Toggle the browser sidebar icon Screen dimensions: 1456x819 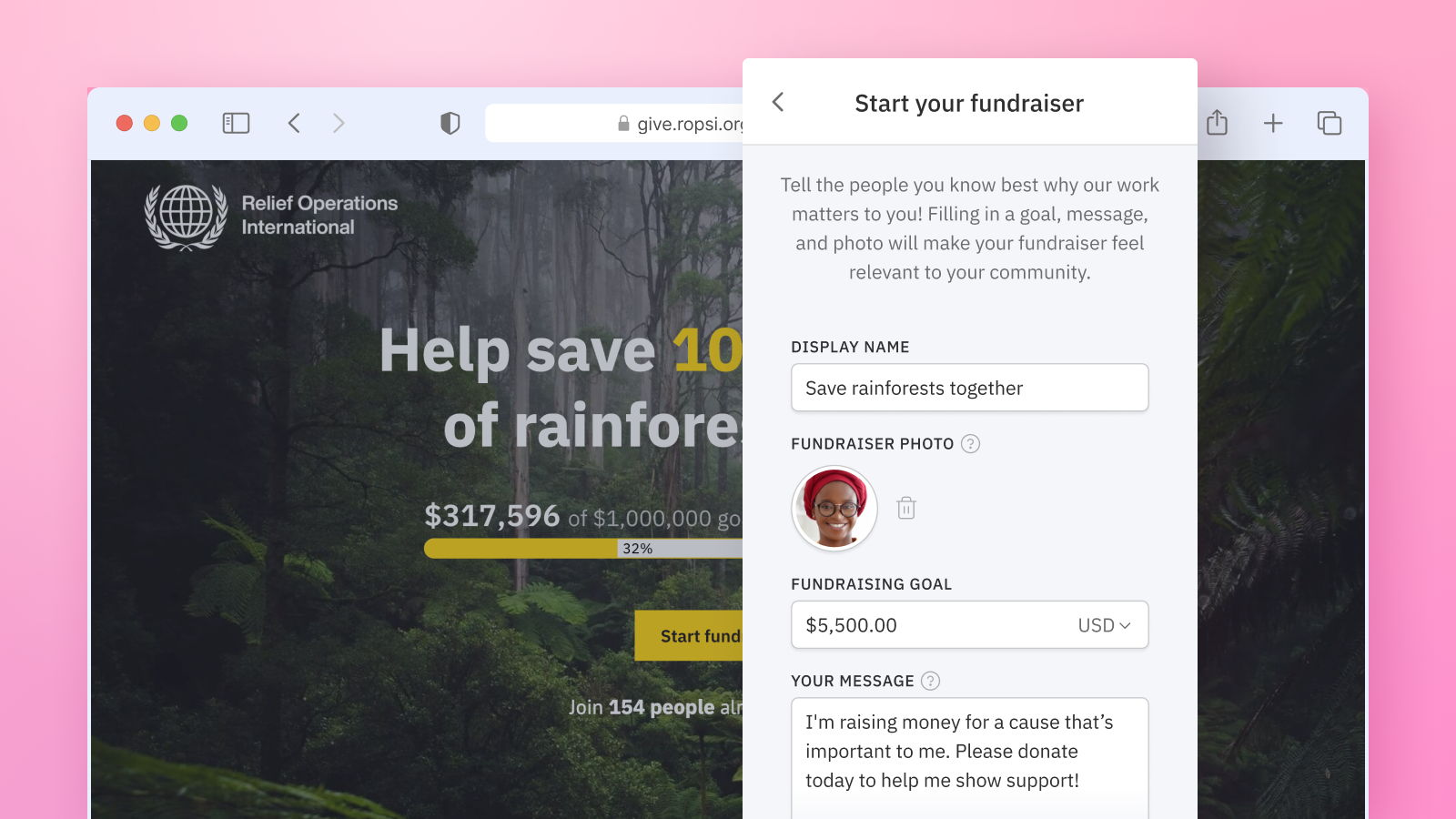(236, 123)
